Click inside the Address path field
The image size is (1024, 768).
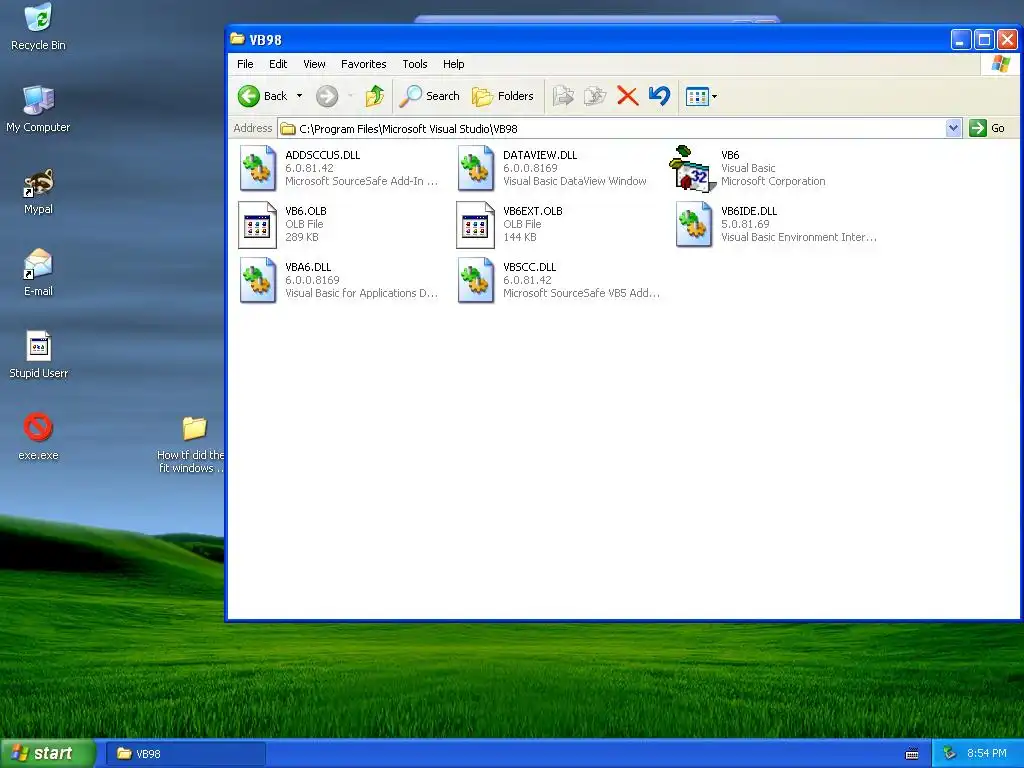click(611, 129)
